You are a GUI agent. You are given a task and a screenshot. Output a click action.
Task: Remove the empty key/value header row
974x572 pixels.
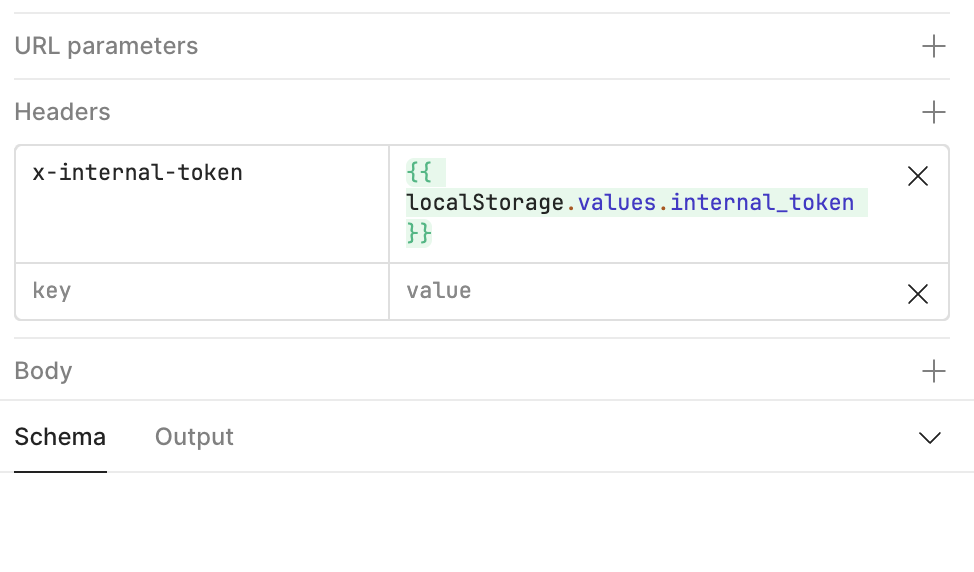(917, 294)
